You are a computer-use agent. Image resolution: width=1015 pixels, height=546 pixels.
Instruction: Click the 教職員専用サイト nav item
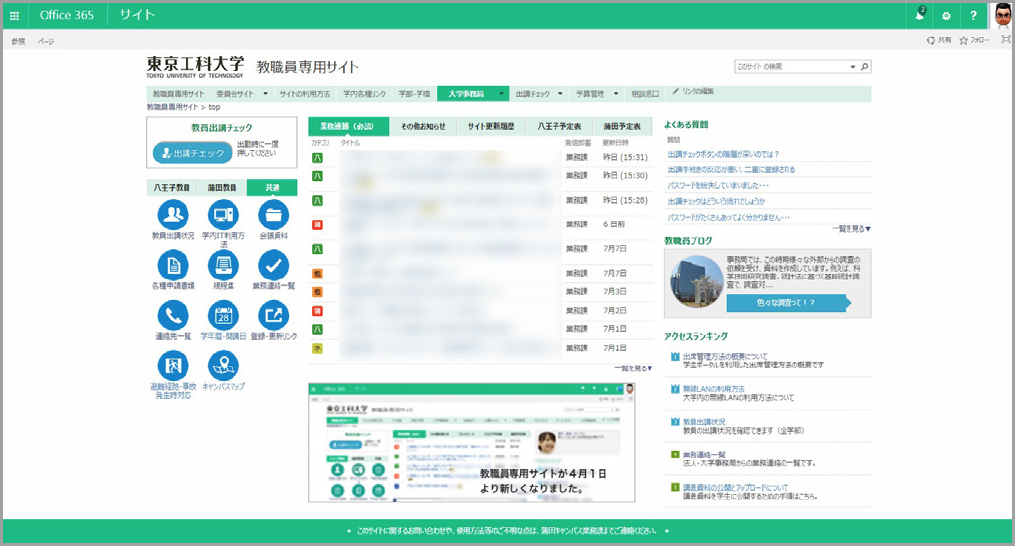[178, 94]
